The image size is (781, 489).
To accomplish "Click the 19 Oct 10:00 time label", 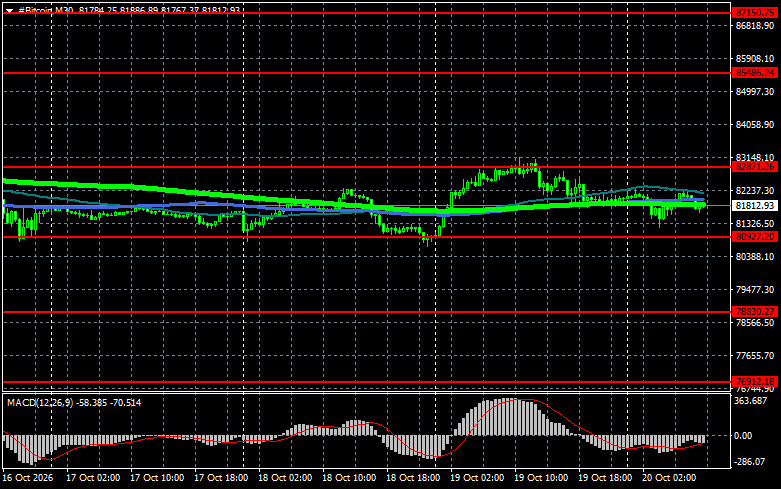I will click(541, 478).
